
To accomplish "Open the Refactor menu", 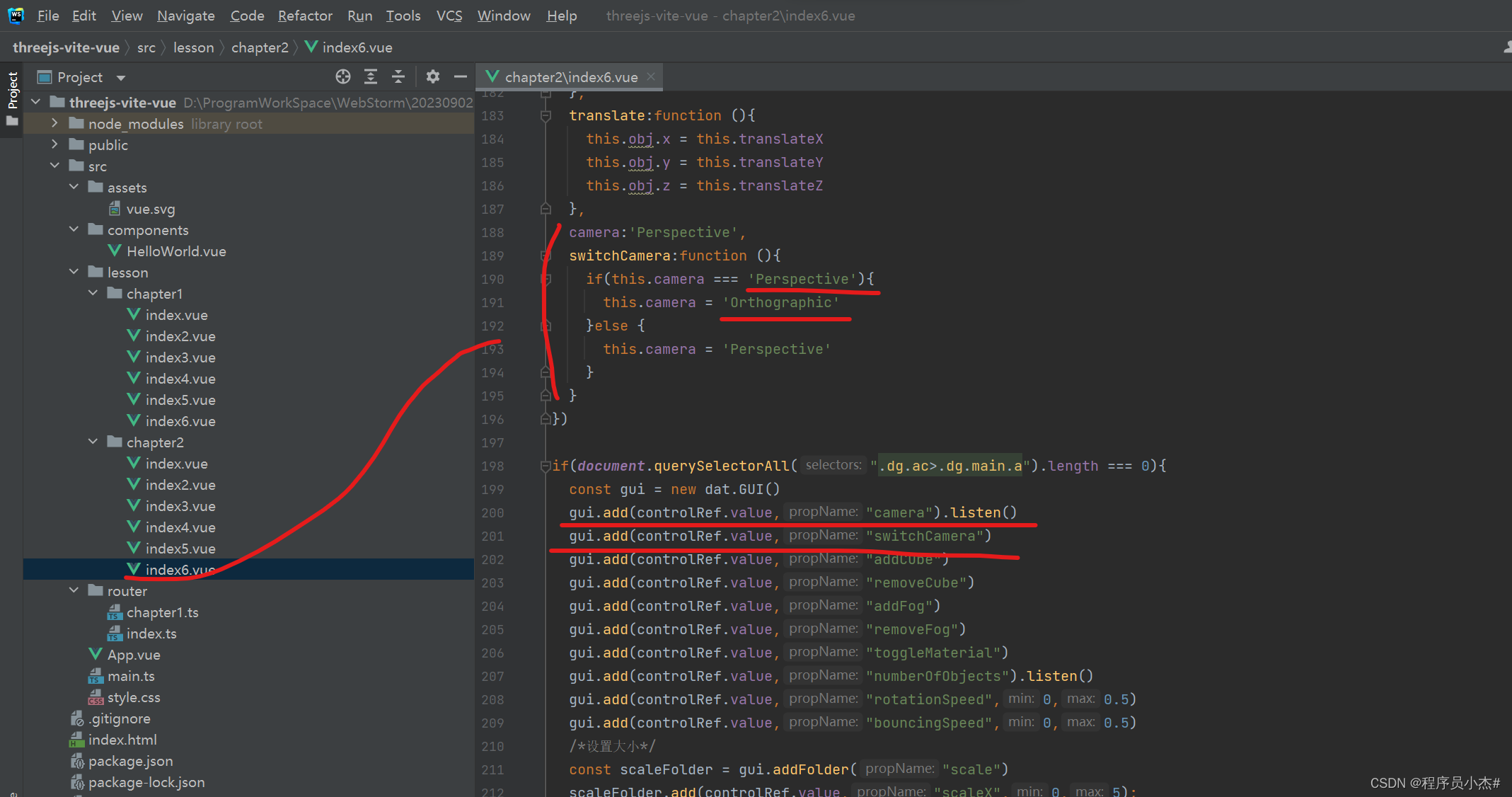I will pos(305,16).
